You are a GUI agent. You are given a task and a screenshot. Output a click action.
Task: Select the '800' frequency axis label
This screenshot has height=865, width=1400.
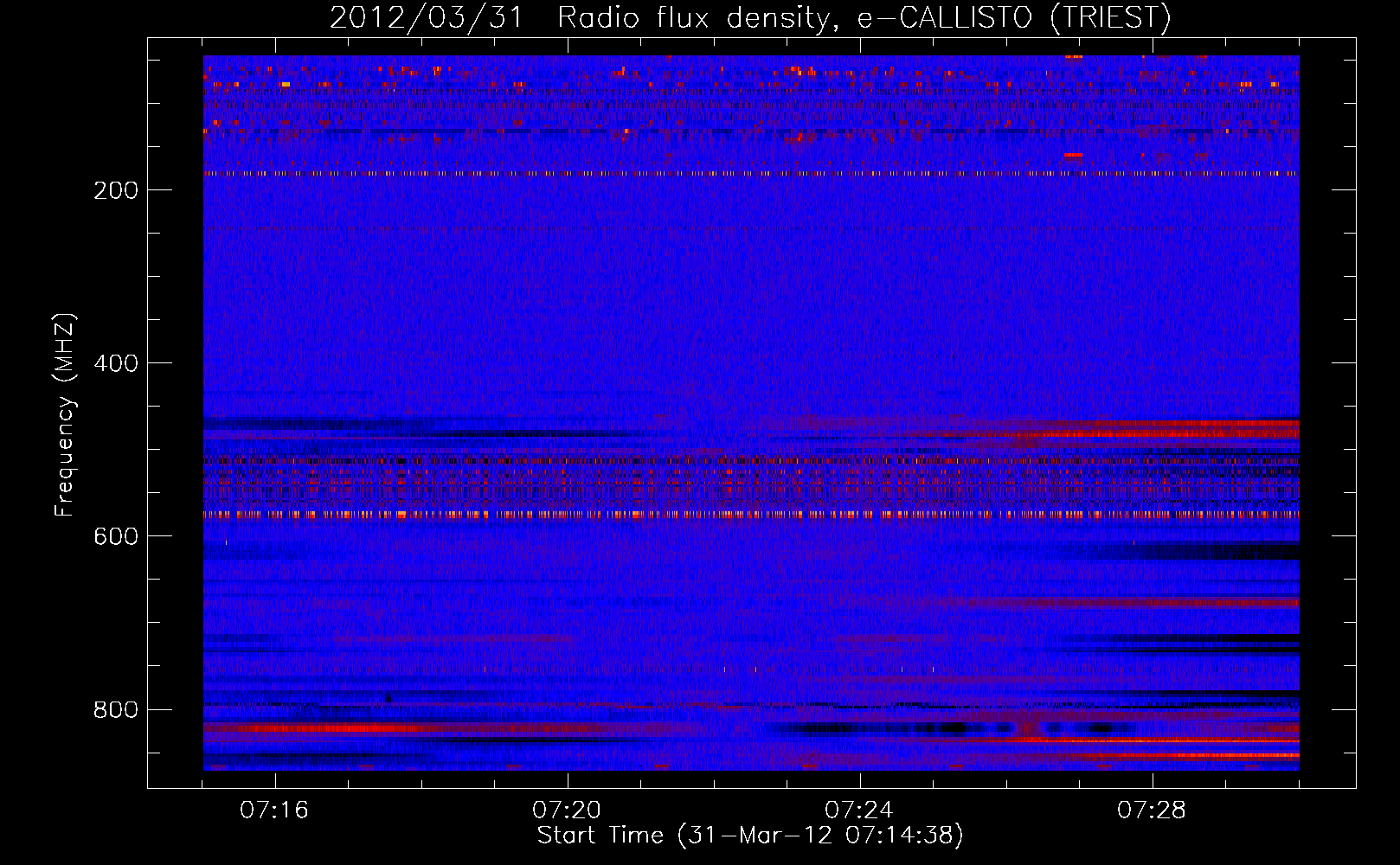click(116, 710)
